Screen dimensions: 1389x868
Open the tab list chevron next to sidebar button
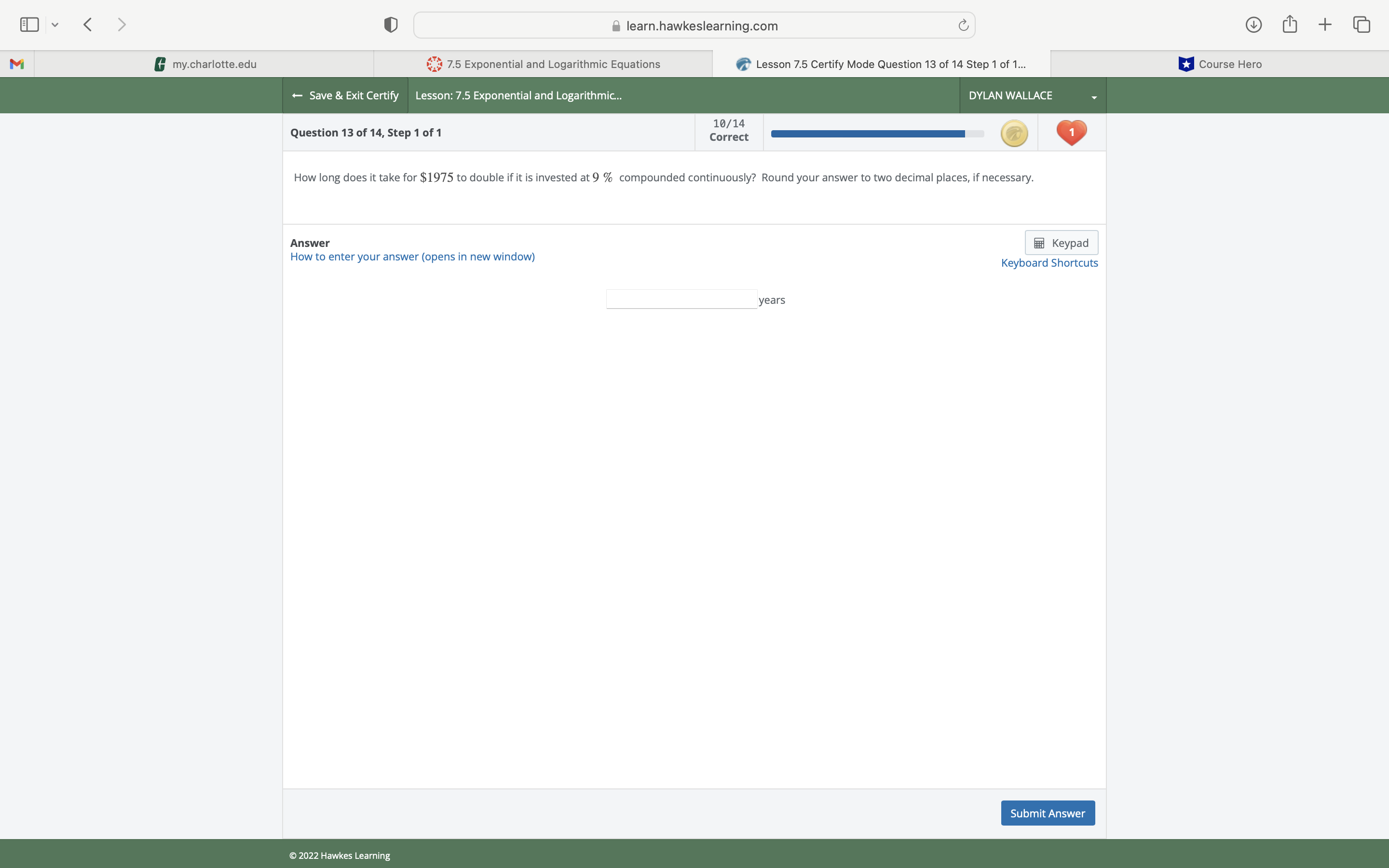pyautogui.click(x=55, y=24)
